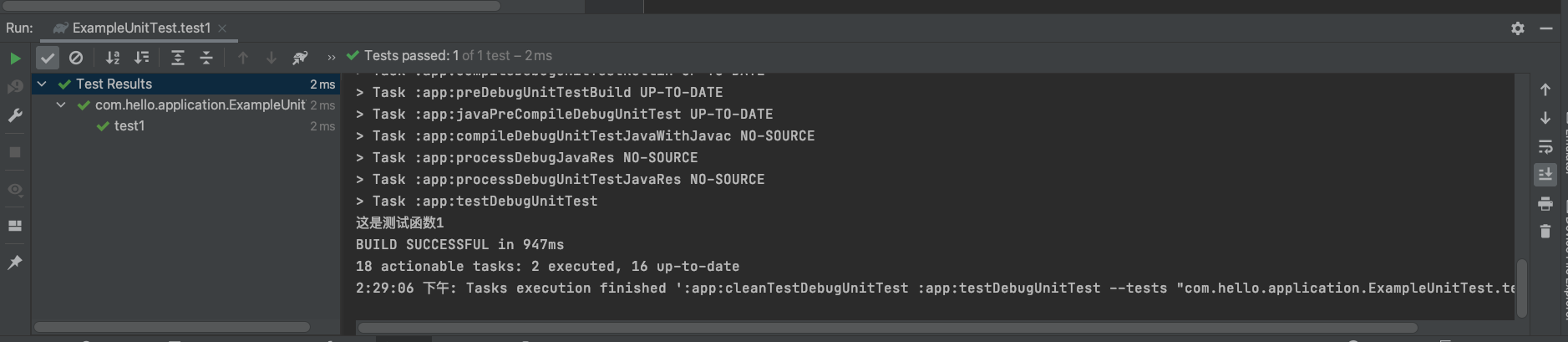The height and width of the screenshot is (342, 1568).
Task: Collapse com.hello.application.ExampleUnit node chevron
Action: click(61, 105)
